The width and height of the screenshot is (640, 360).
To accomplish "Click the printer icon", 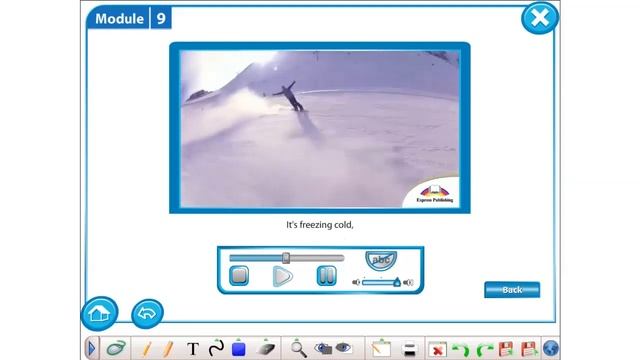I will (409, 349).
